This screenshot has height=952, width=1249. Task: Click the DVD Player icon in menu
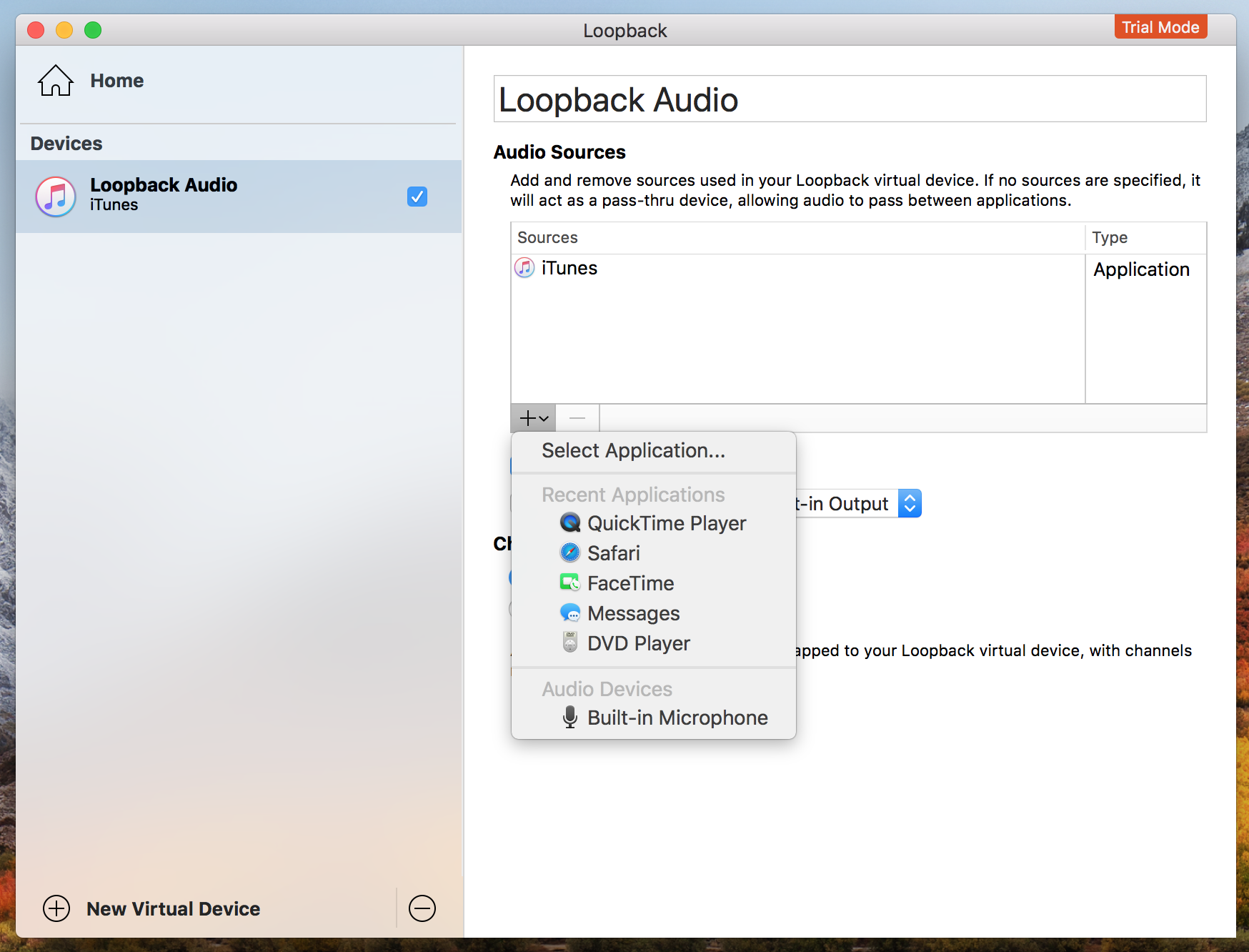point(570,643)
